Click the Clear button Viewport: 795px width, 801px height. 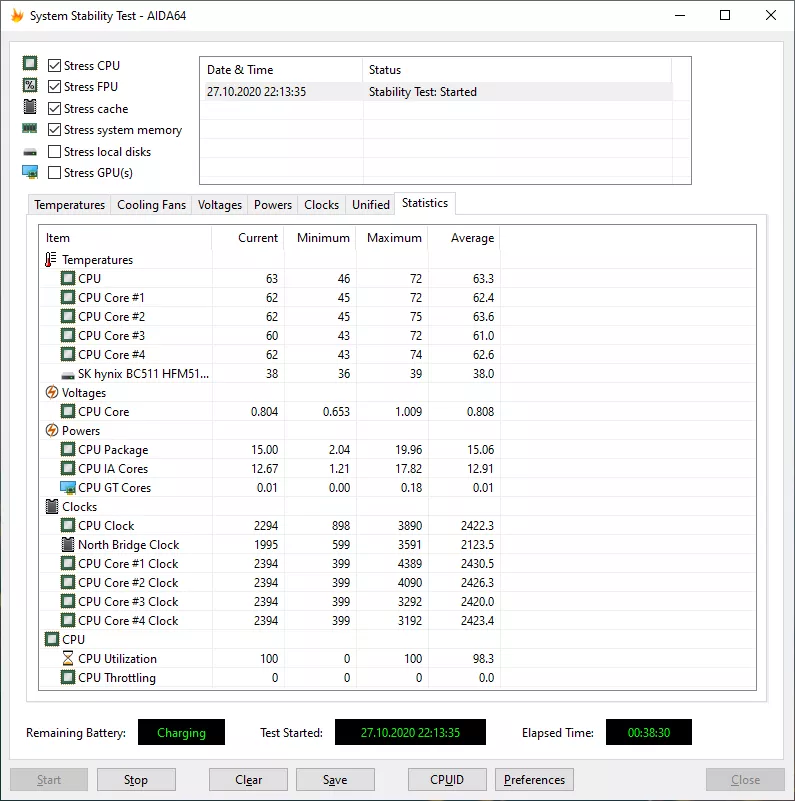(248, 780)
